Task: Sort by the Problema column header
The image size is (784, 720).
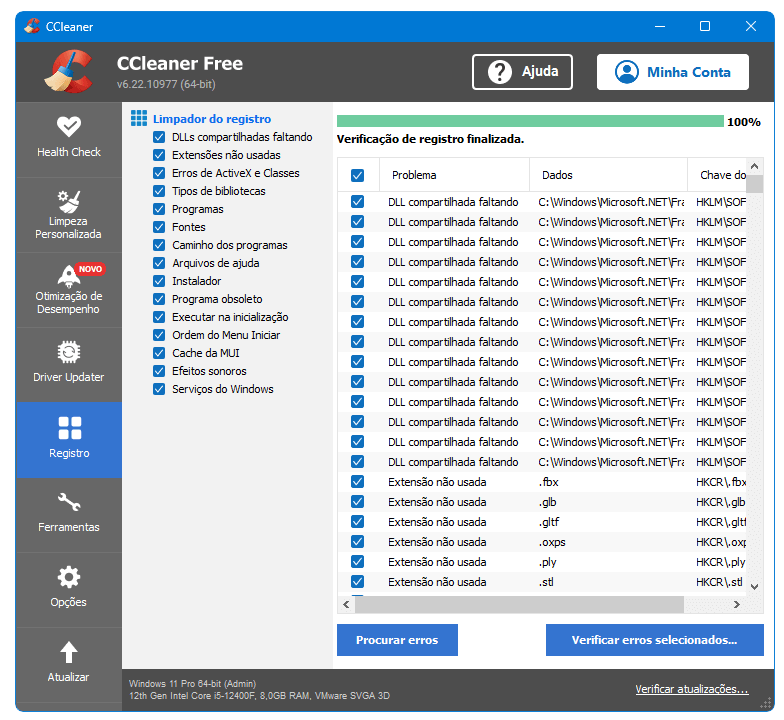Action: click(x=454, y=175)
